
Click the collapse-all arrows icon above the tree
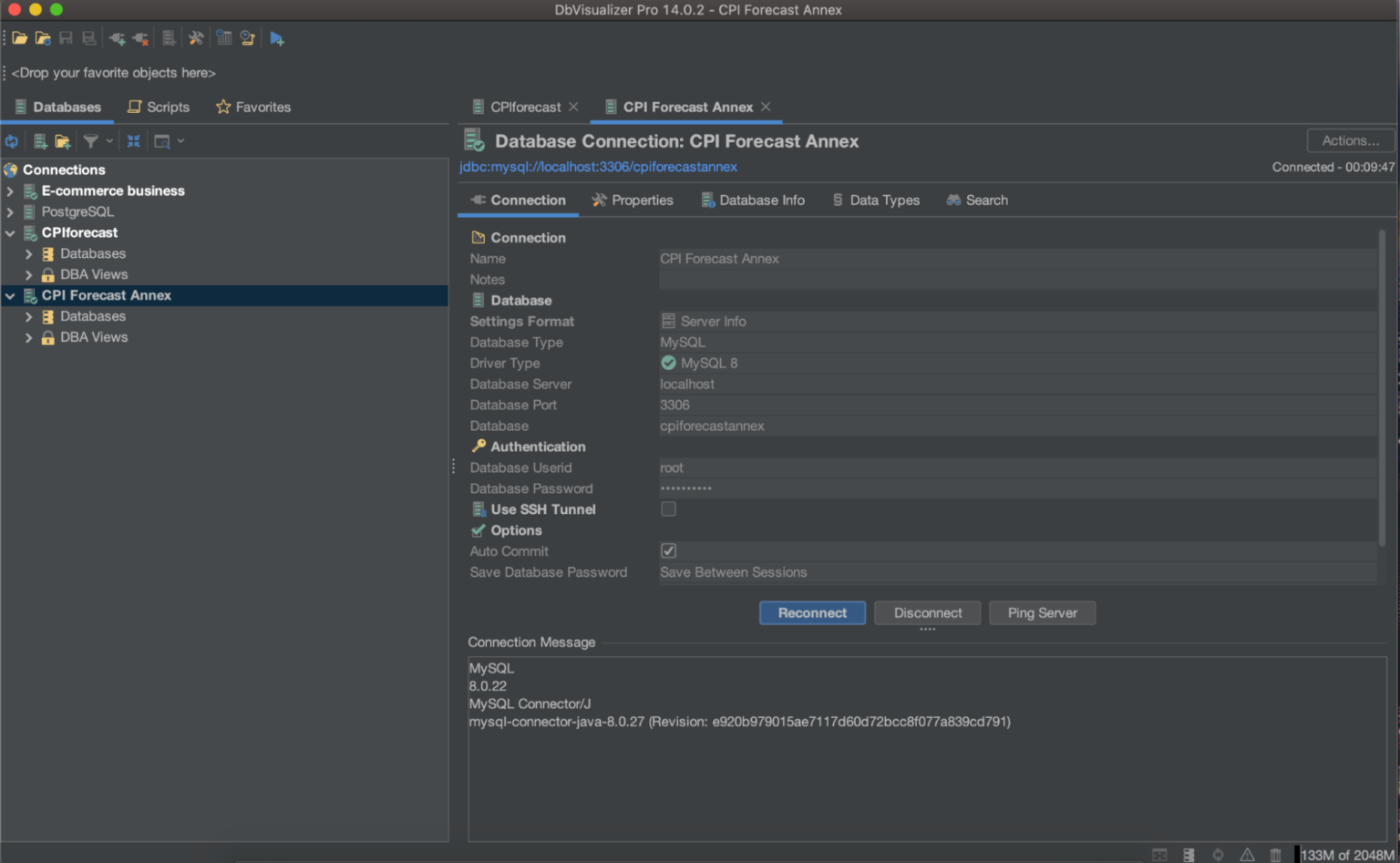click(x=133, y=140)
